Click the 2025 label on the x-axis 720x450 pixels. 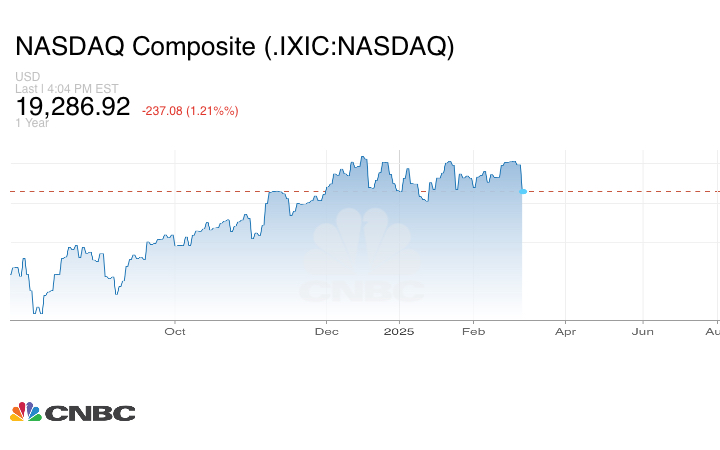click(399, 330)
